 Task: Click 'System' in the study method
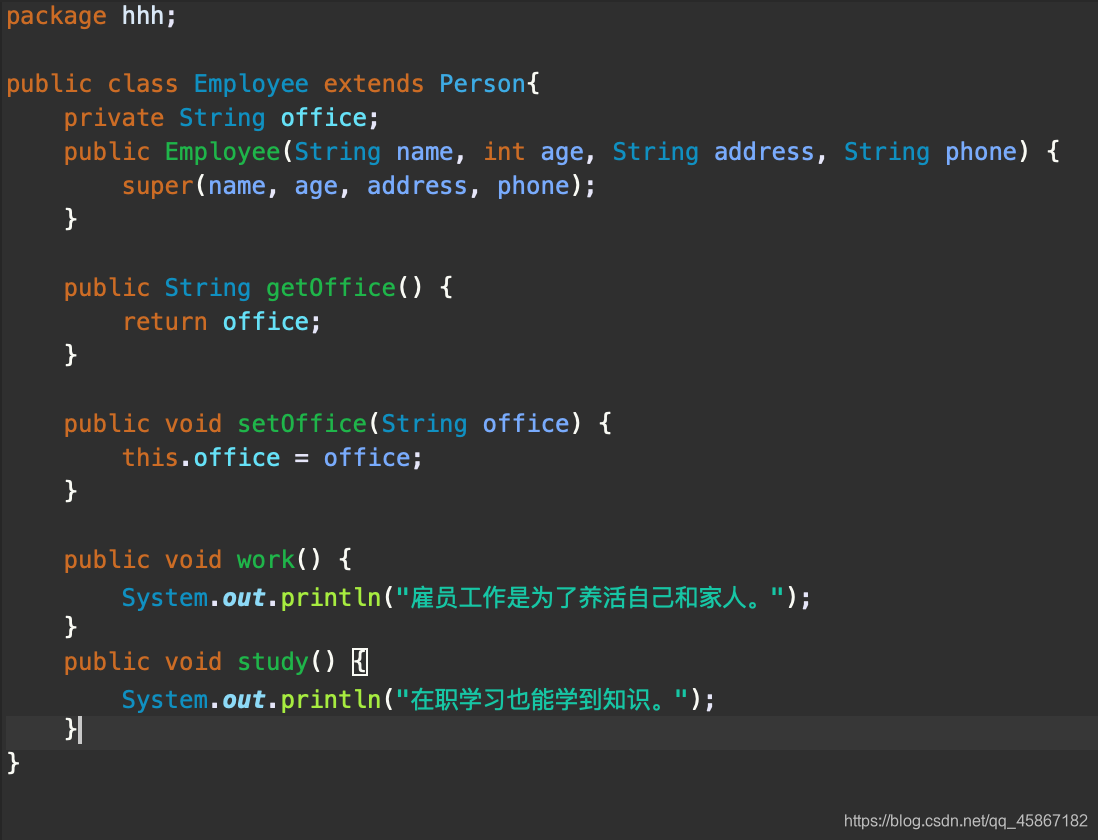coord(165,700)
